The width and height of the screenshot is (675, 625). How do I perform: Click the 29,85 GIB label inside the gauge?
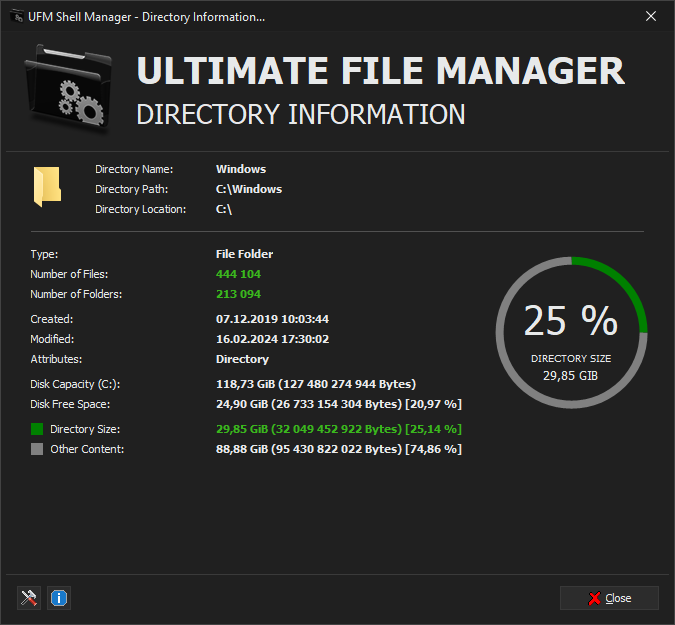[x=570, y=376]
